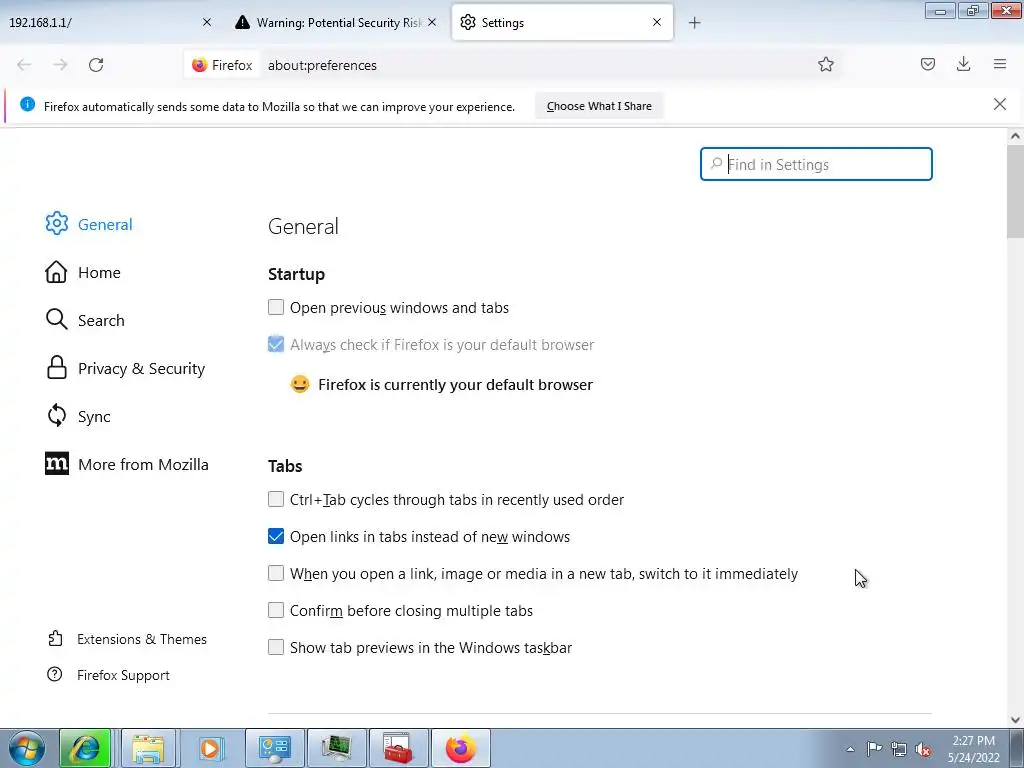Enable Show tab previews in Windows taskbar
The width and height of the screenshot is (1024, 768).
pyautogui.click(x=276, y=647)
